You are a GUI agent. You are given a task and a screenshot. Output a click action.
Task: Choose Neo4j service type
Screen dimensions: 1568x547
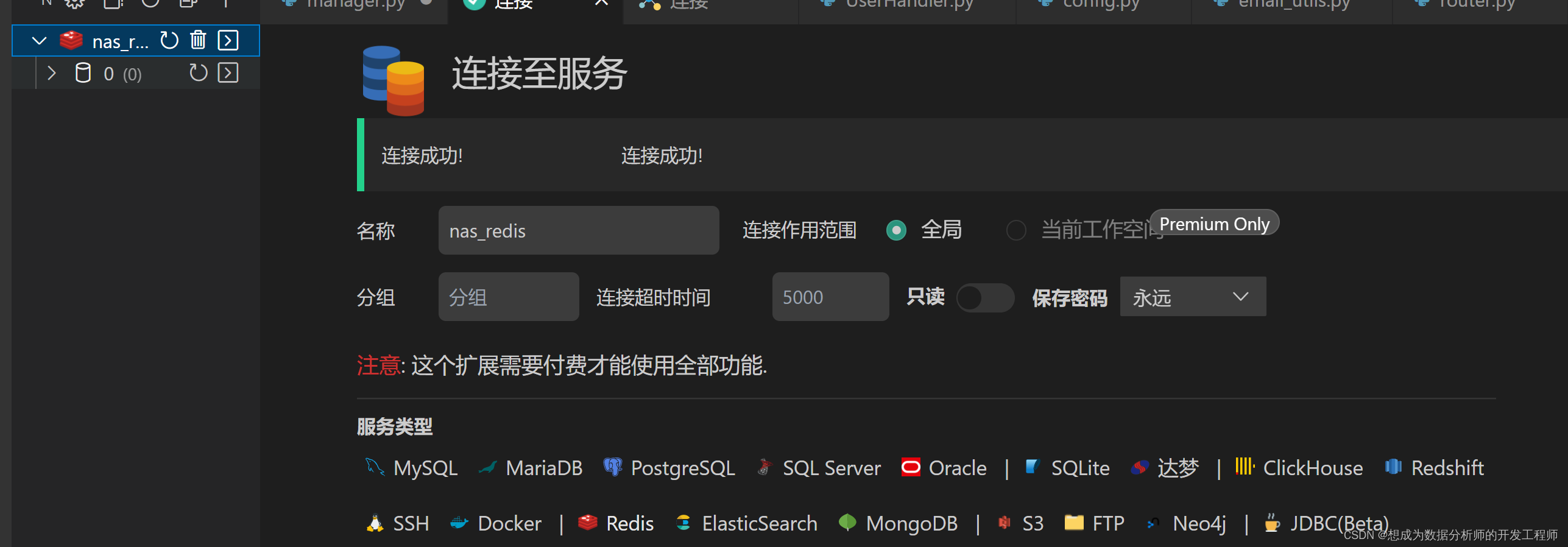(1186, 523)
